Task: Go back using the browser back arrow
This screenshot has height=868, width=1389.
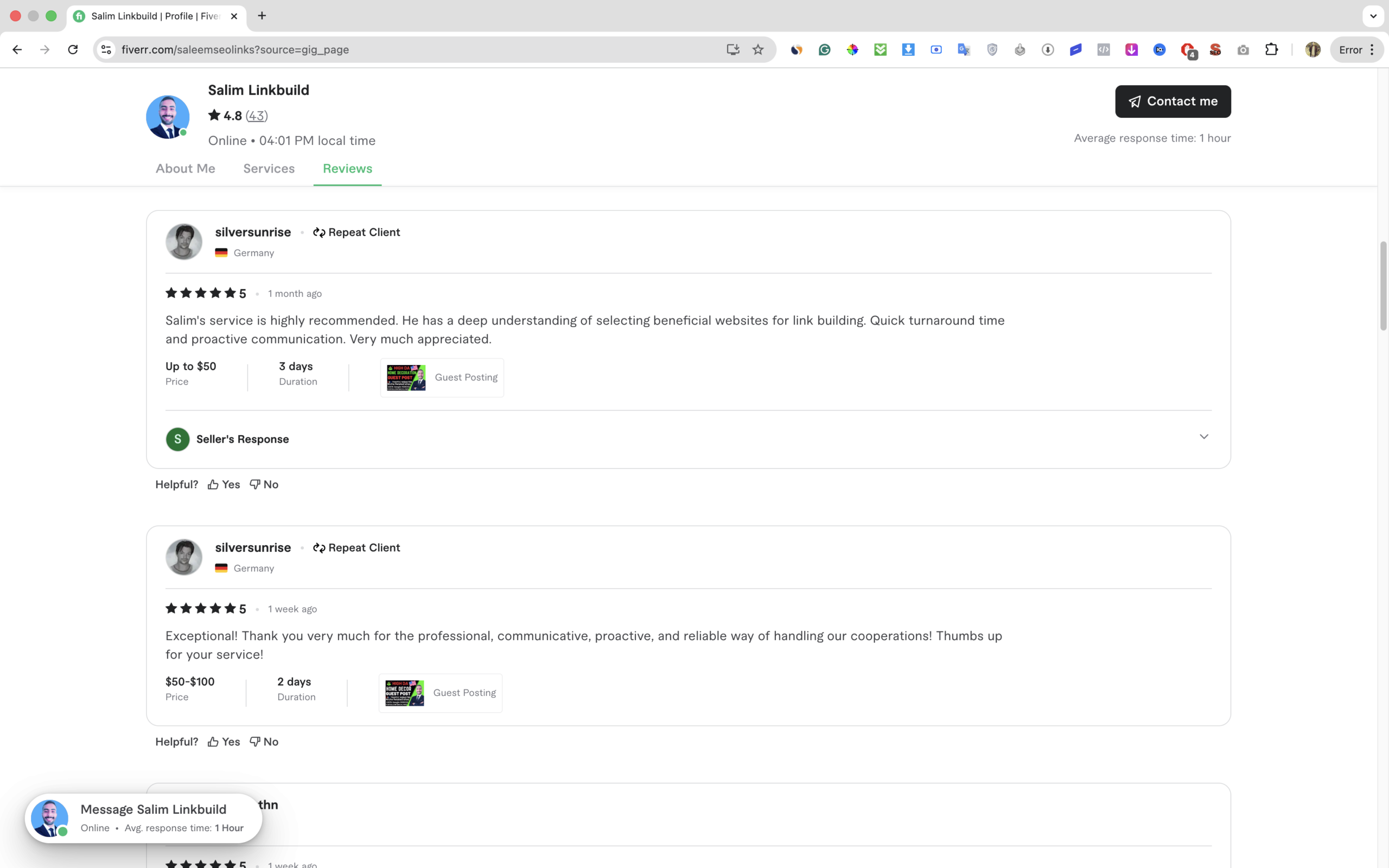Action: [x=17, y=49]
